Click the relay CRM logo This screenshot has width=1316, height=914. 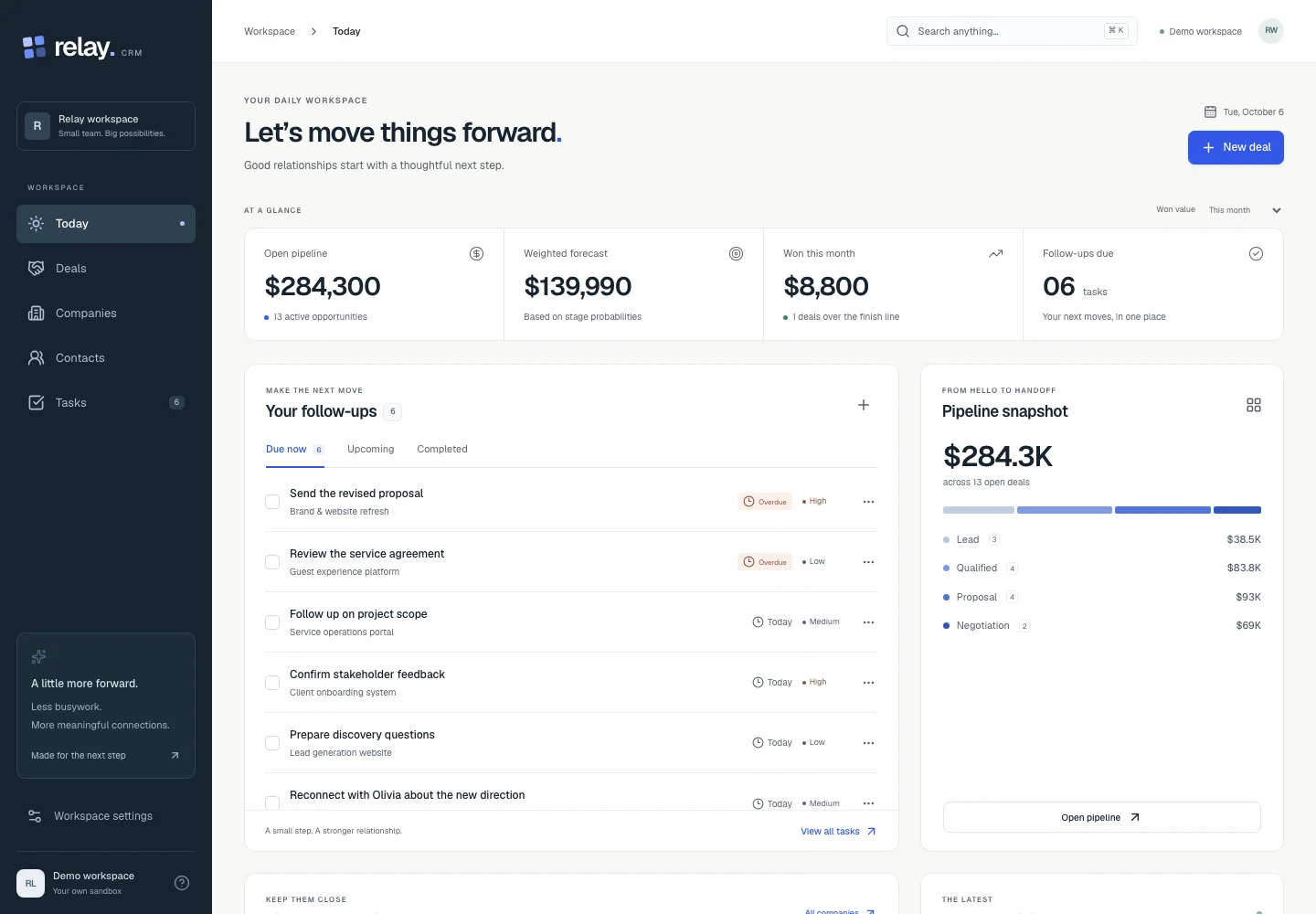82,48
